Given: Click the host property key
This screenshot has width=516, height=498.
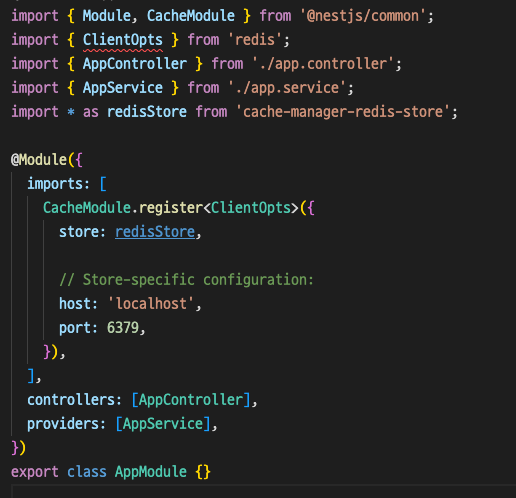Looking at the screenshot, I should click(x=75, y=304).
